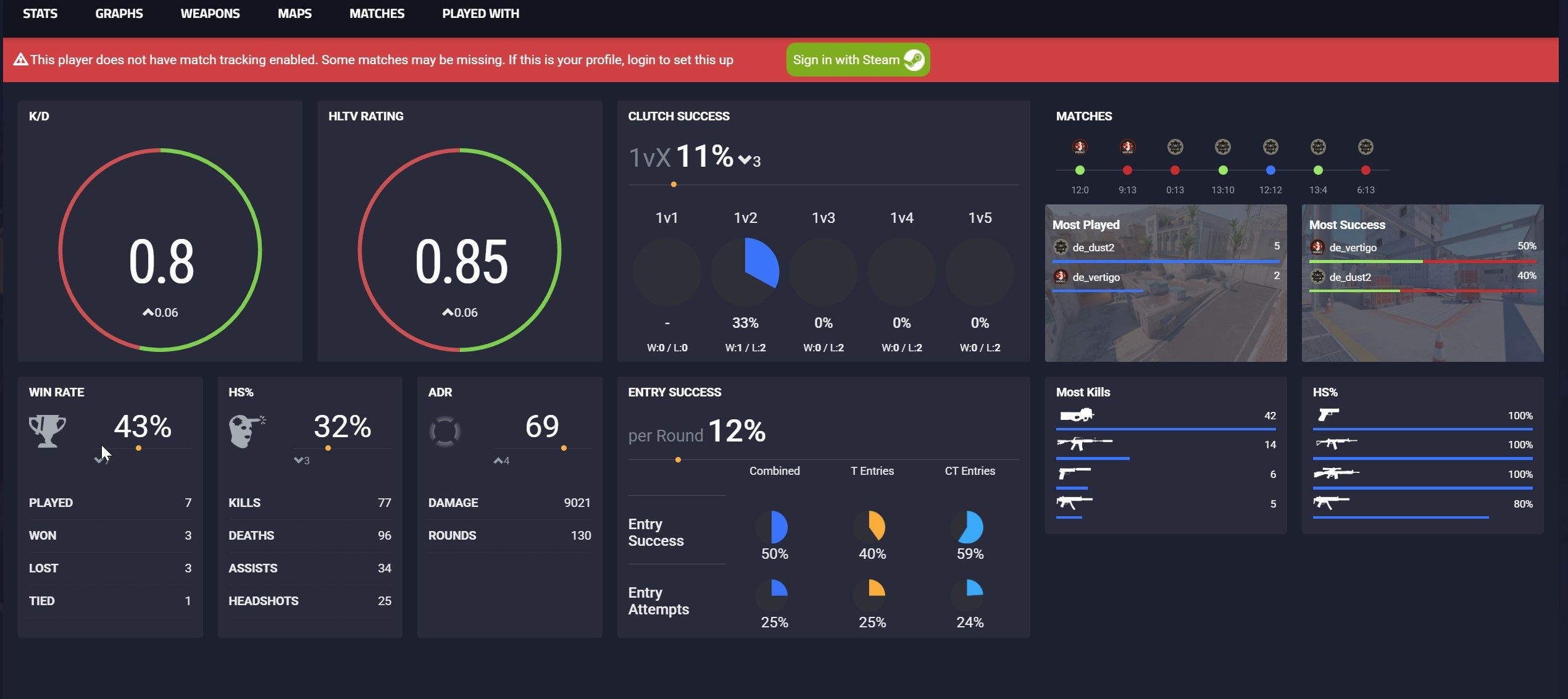This screenshot has width=1568, height=699.
Task: Click the orange marker on Entry Success slider
Action: [678, 459]
